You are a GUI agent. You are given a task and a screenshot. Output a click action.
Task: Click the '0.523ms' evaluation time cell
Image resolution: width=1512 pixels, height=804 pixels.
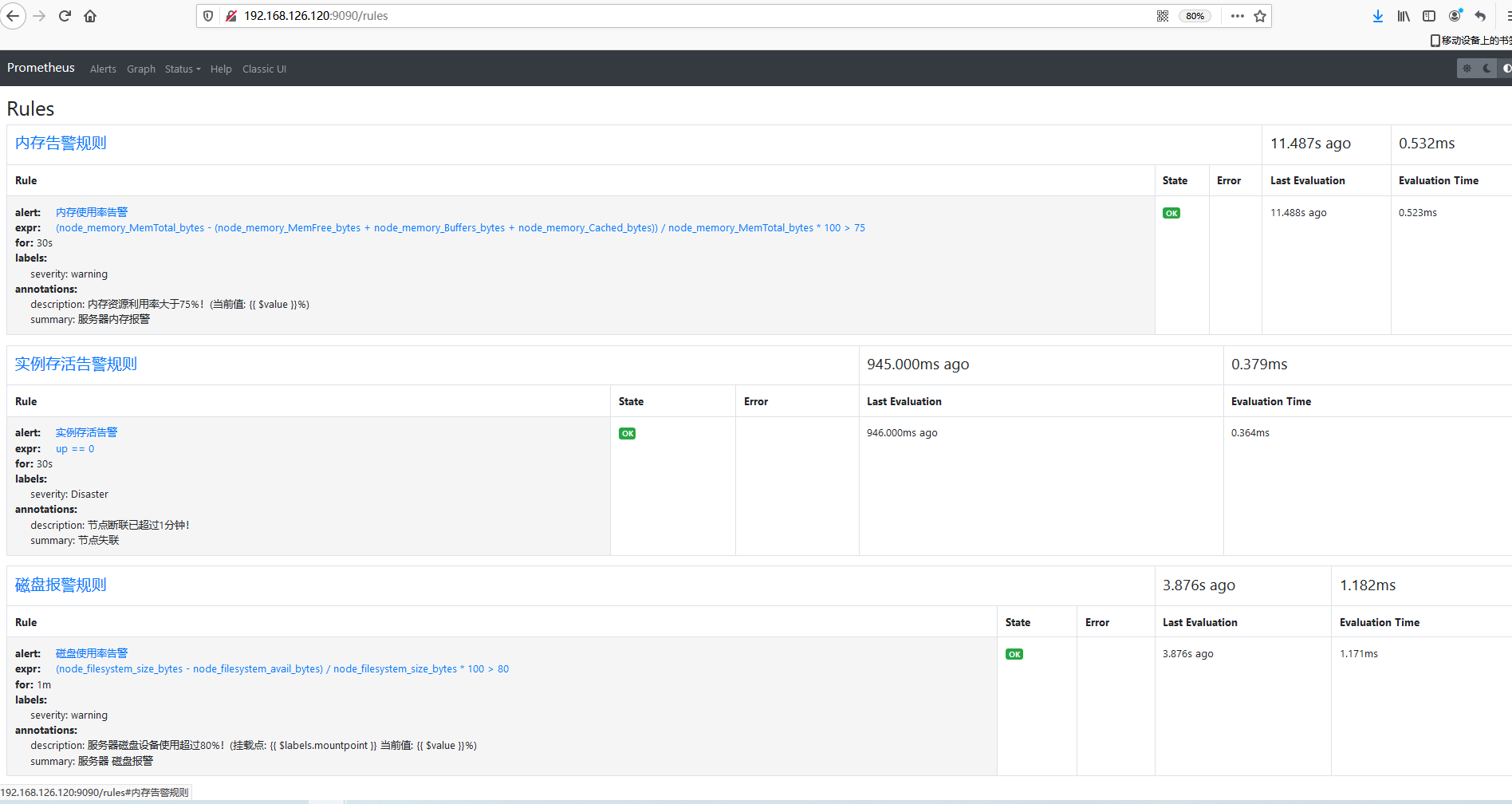1418,213
